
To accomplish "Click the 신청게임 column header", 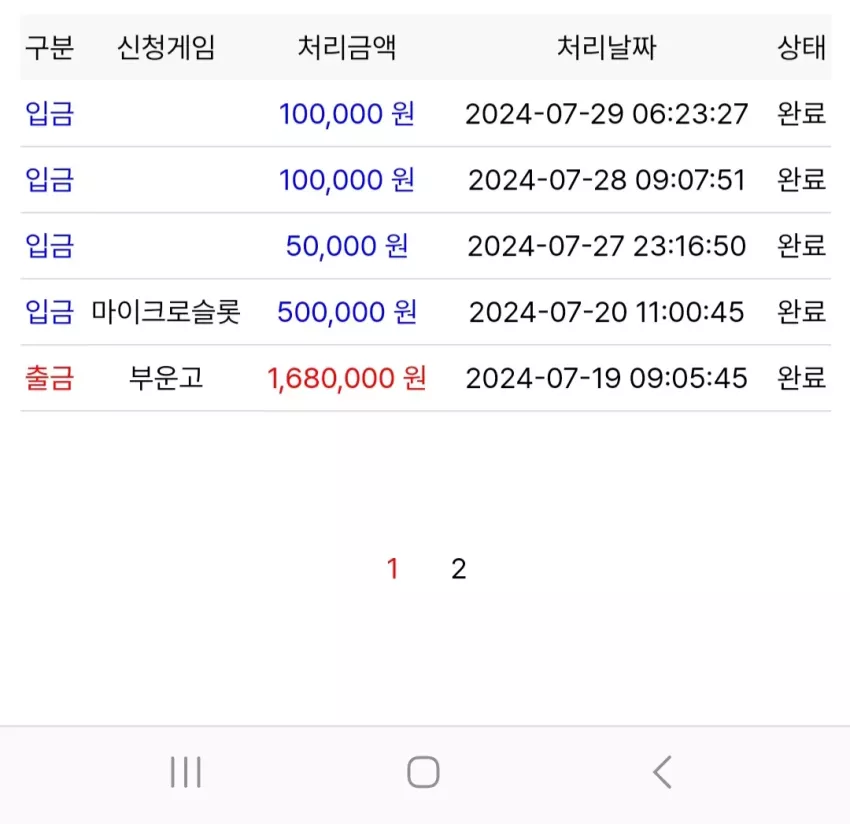I will (166, 47).
